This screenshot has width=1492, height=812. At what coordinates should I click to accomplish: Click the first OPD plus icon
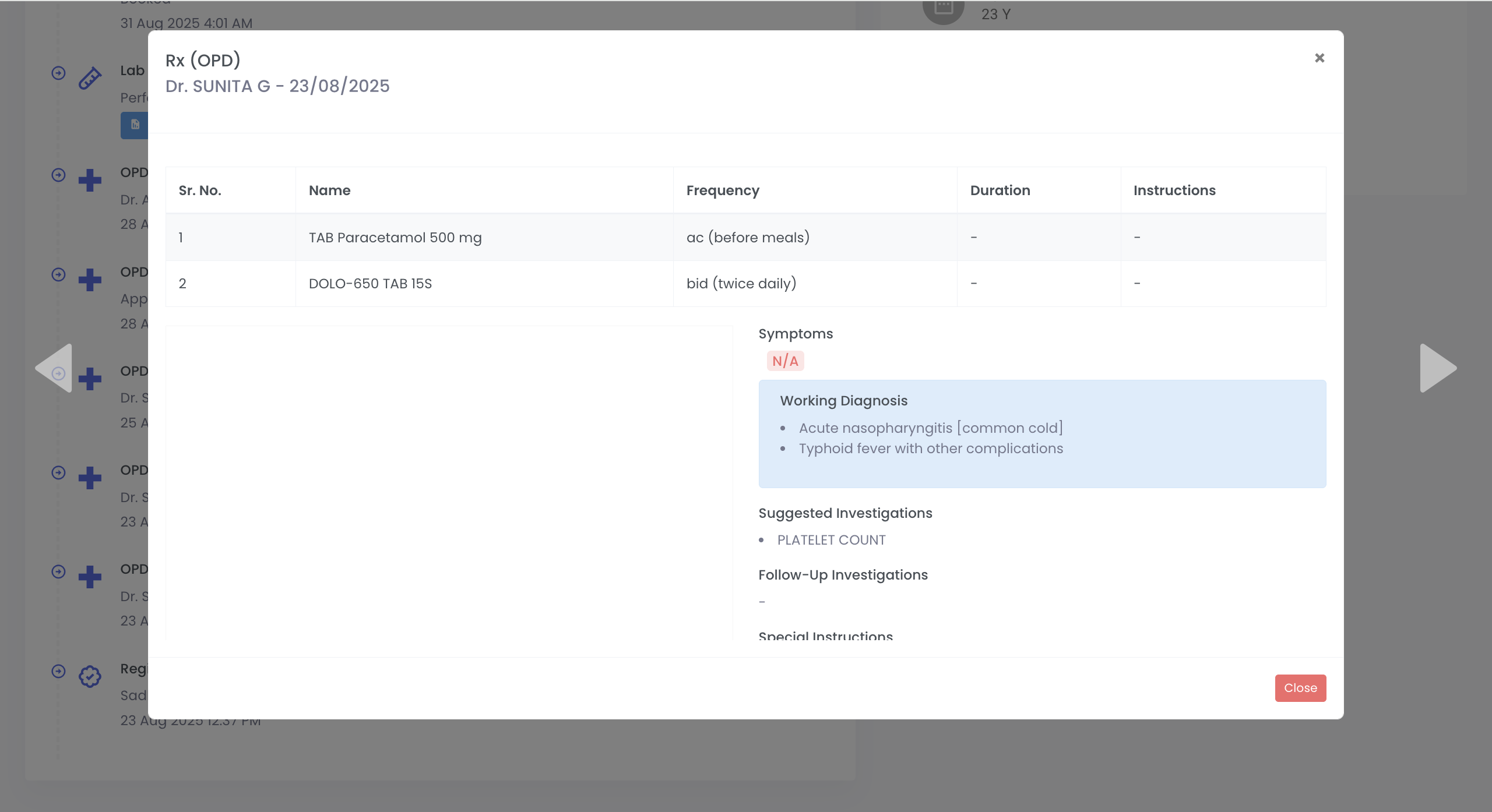coord(90,180)
